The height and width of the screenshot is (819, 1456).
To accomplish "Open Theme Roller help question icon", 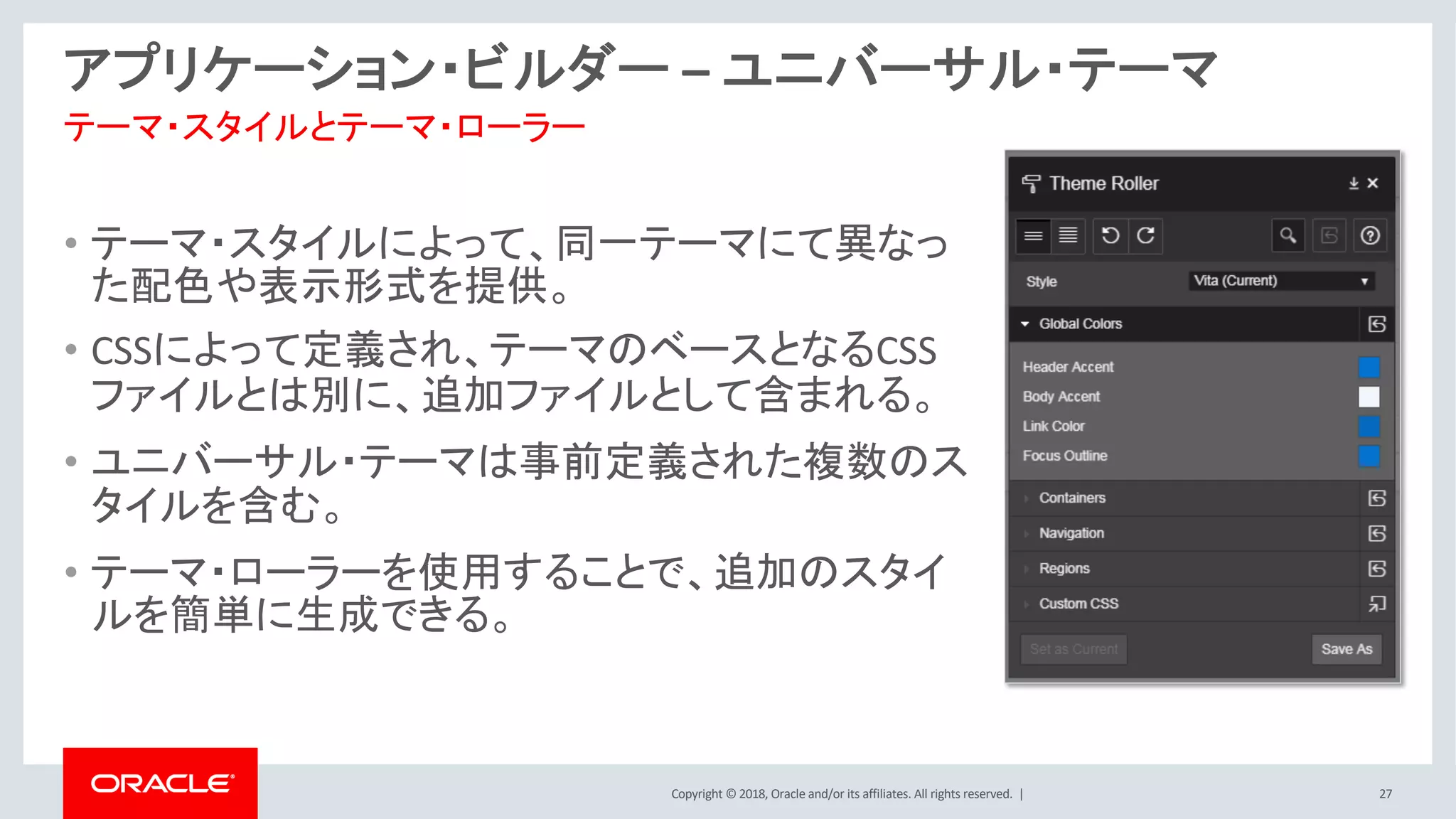I will 1370,235.
